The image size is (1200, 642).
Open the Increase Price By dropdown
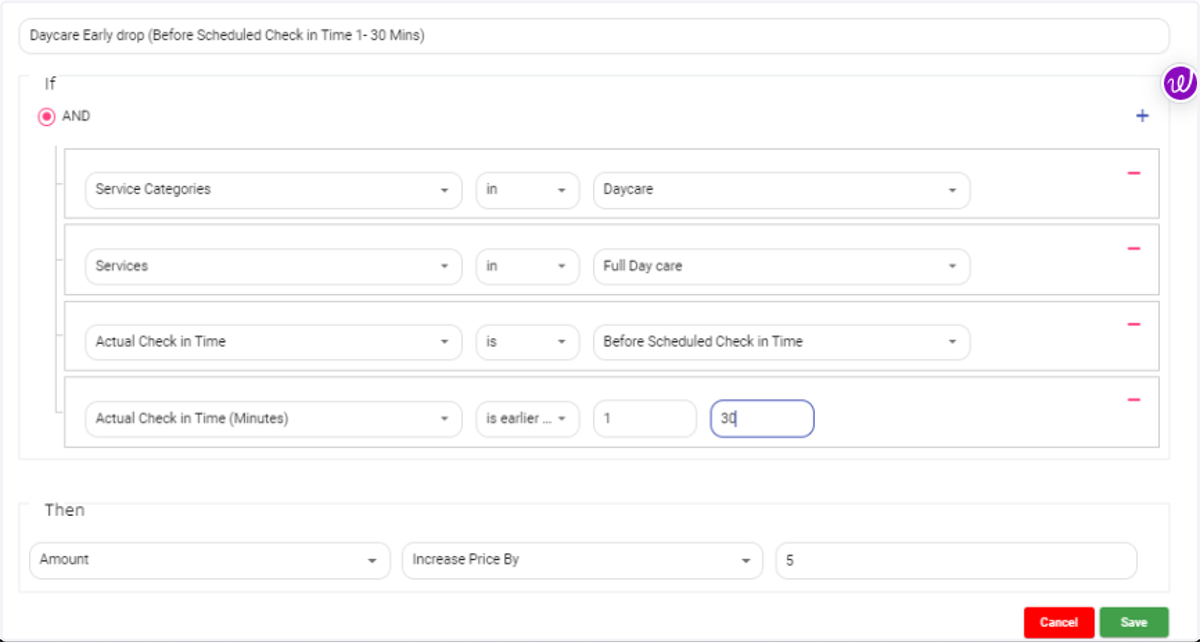(x=582, y=560)
